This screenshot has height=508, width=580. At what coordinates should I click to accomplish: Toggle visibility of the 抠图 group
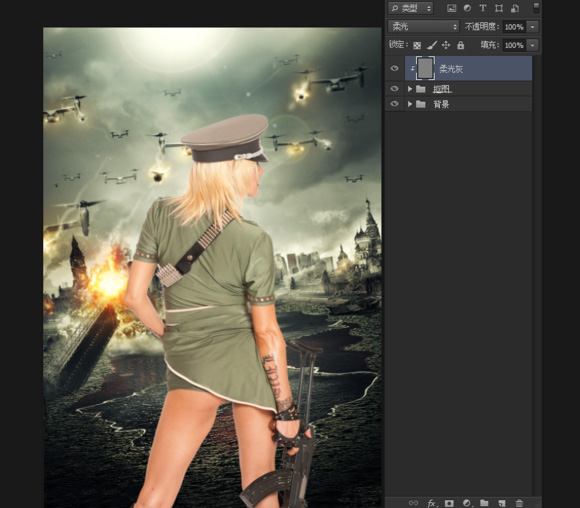pos(394,89)
